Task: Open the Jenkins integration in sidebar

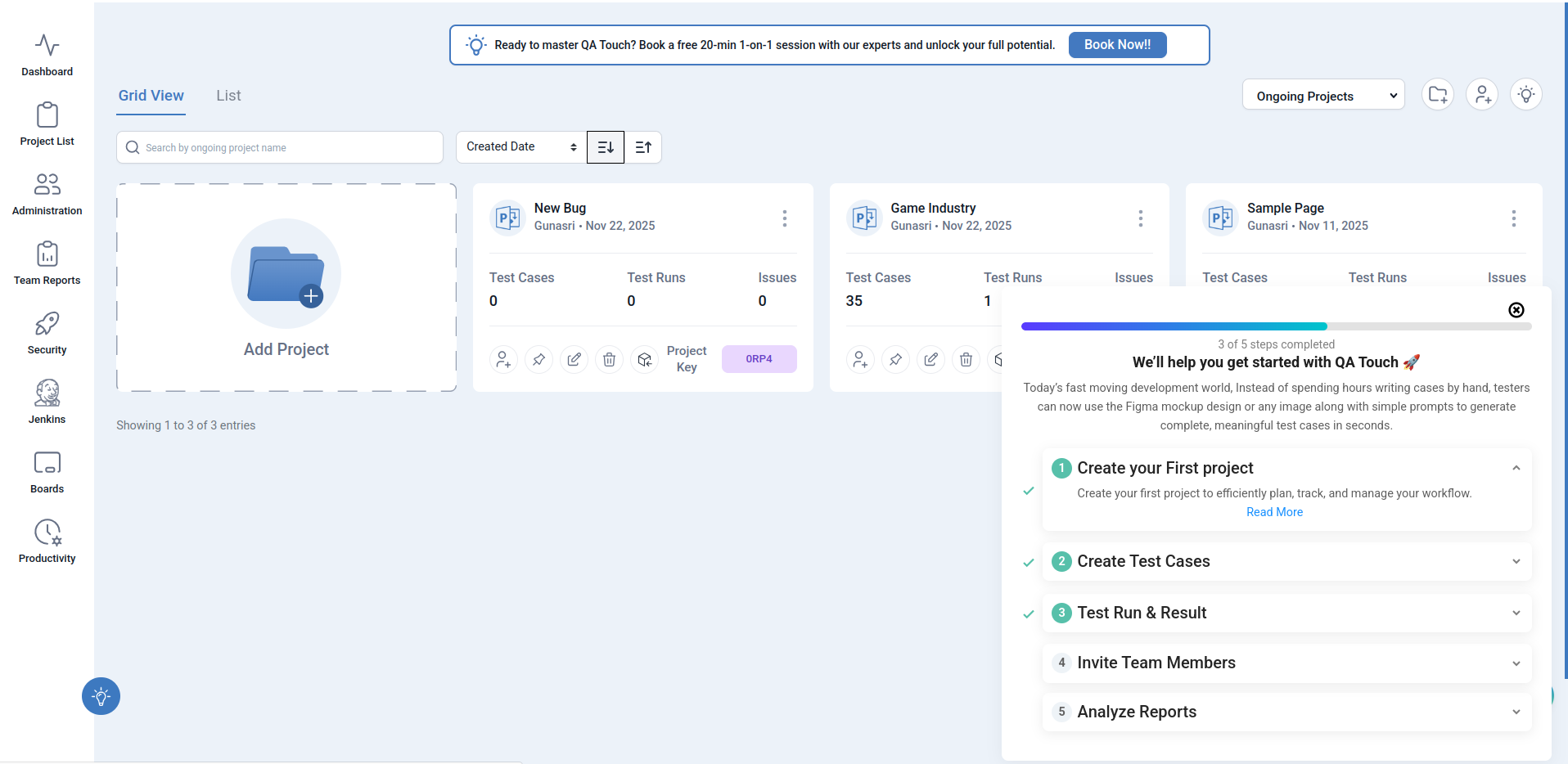Action: tap(47, 402)
